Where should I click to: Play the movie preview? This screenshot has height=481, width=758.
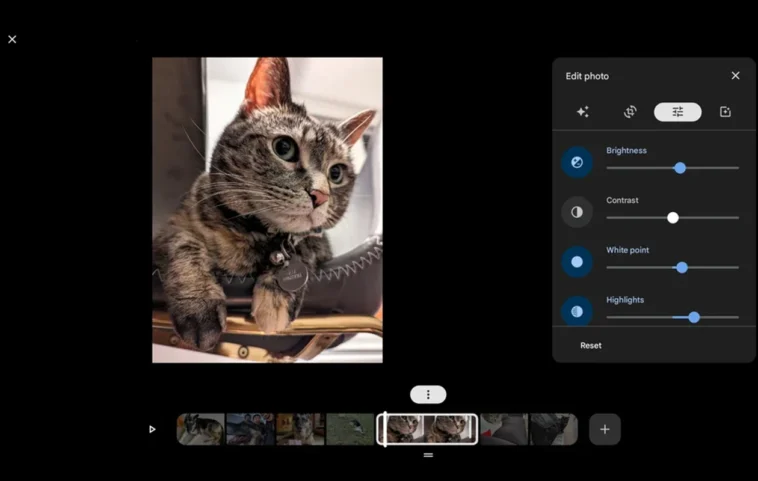pyautogui.click(x=152, y=429)
